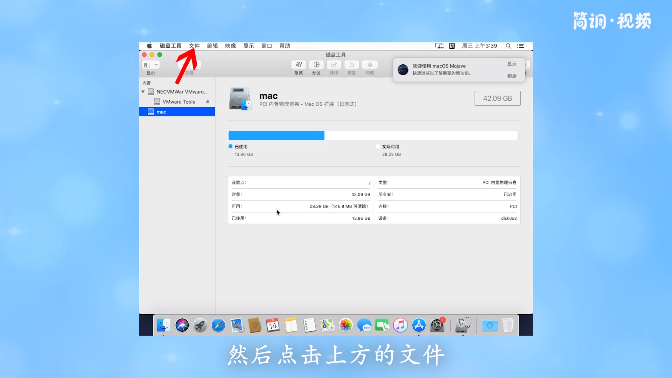Click the Partition toolbar icon
The width and height of the screenshot is (672, 378).
click(316, 65)
